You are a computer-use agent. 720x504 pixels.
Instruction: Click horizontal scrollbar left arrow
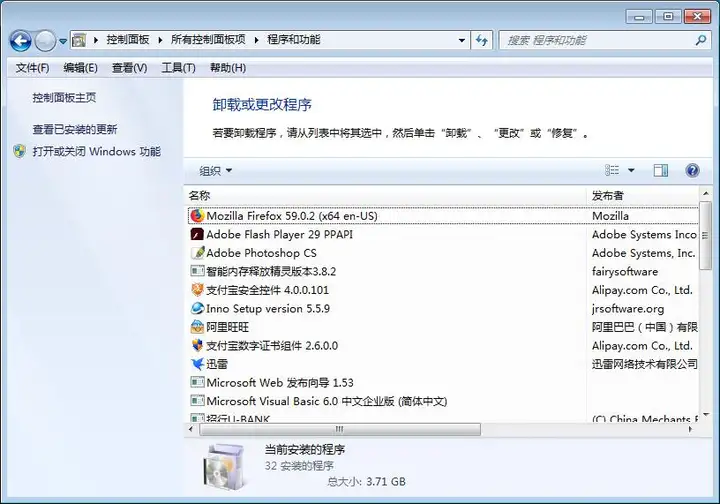191,429
